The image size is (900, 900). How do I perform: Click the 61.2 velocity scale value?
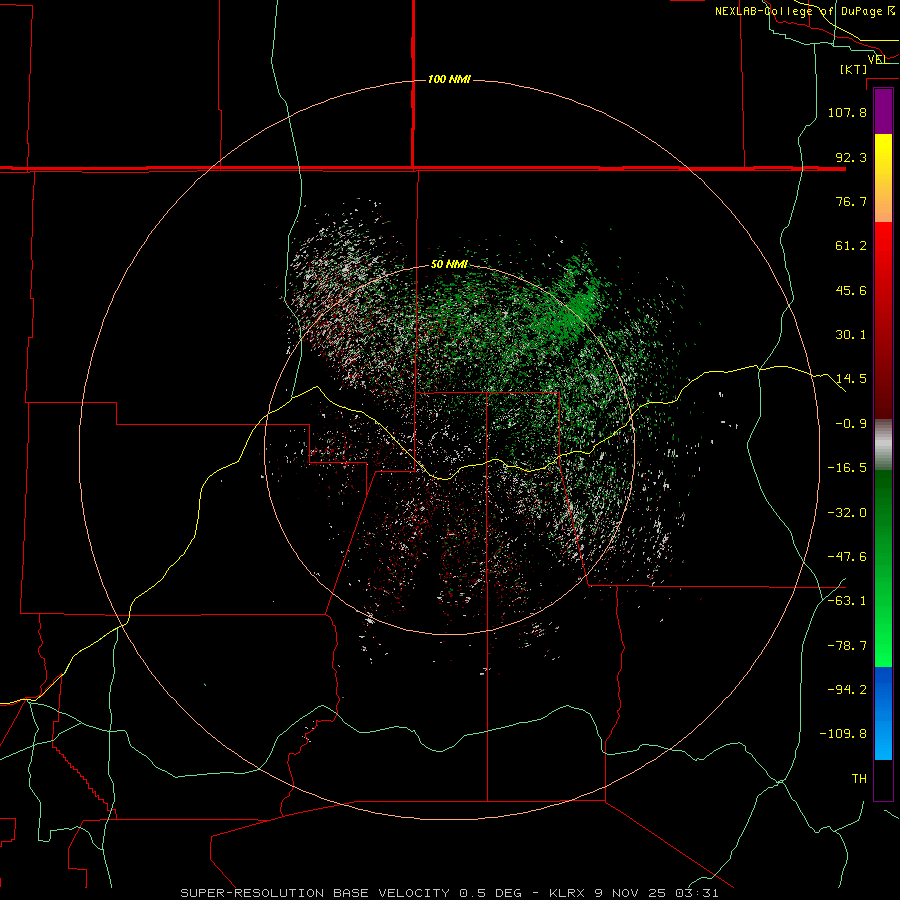click(x=851, y=246)
